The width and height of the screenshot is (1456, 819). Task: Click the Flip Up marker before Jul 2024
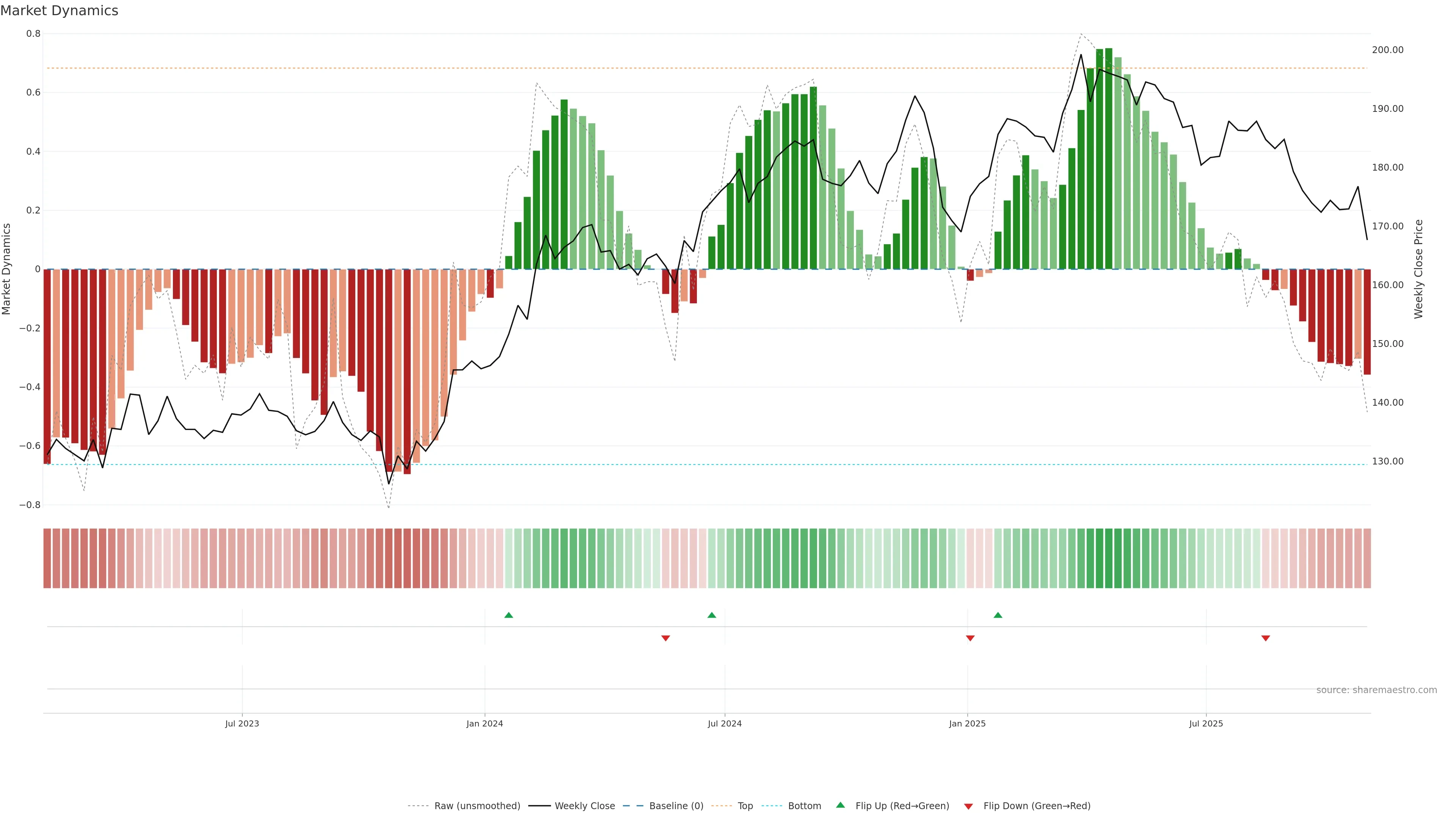[712, 615]
